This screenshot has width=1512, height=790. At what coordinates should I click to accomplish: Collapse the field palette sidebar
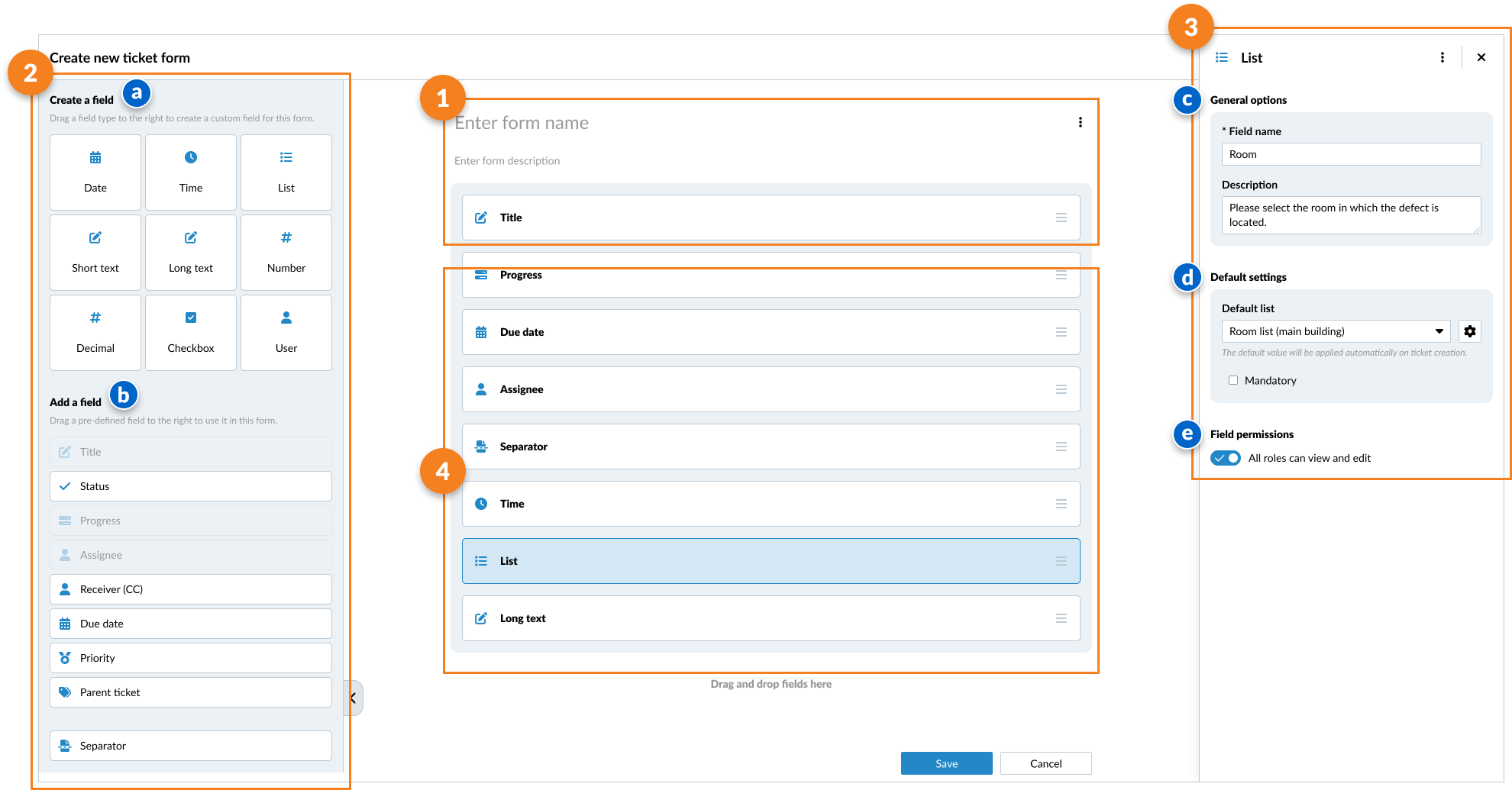pos(352,697)
